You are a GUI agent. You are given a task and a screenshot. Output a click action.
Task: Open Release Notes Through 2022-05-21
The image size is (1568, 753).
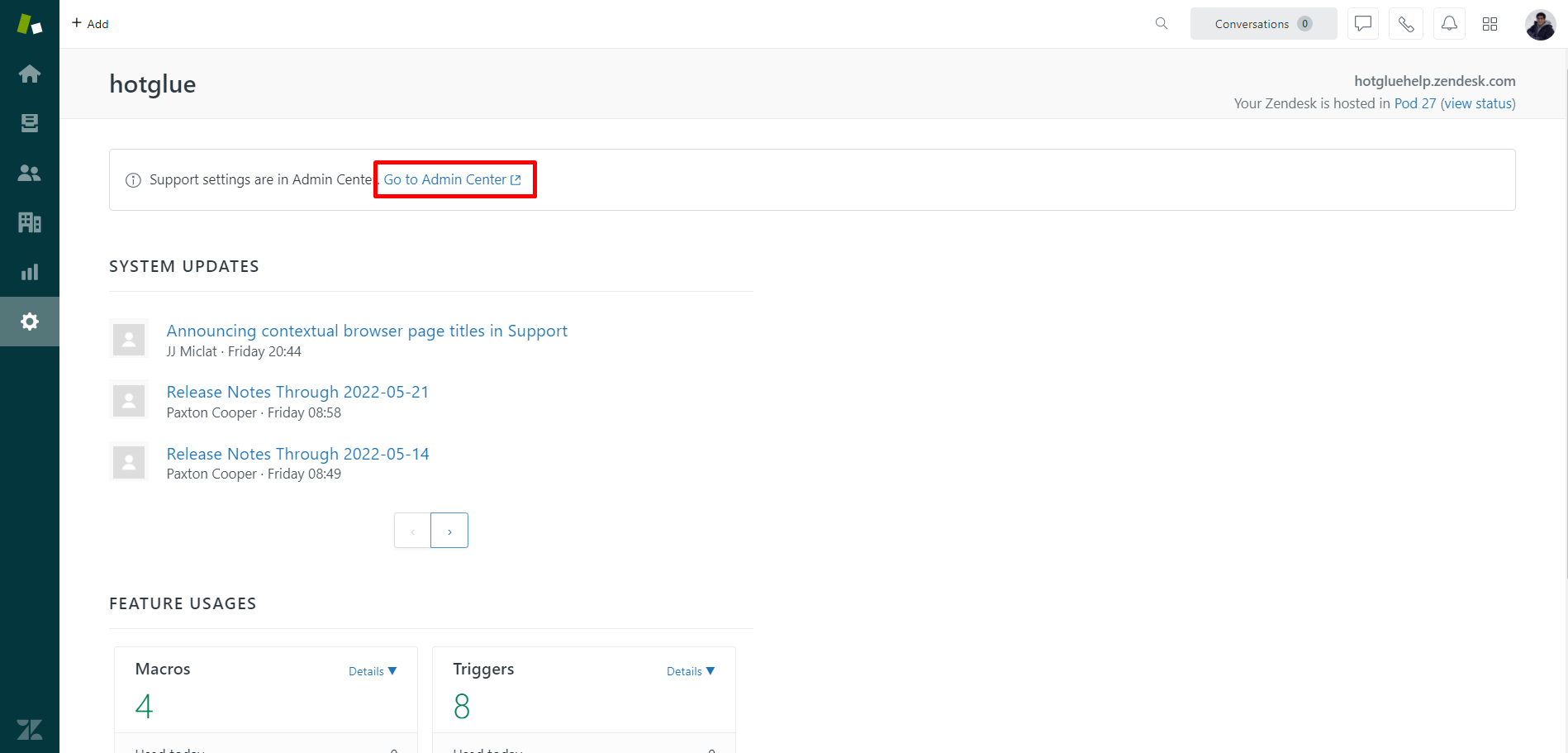297,392
